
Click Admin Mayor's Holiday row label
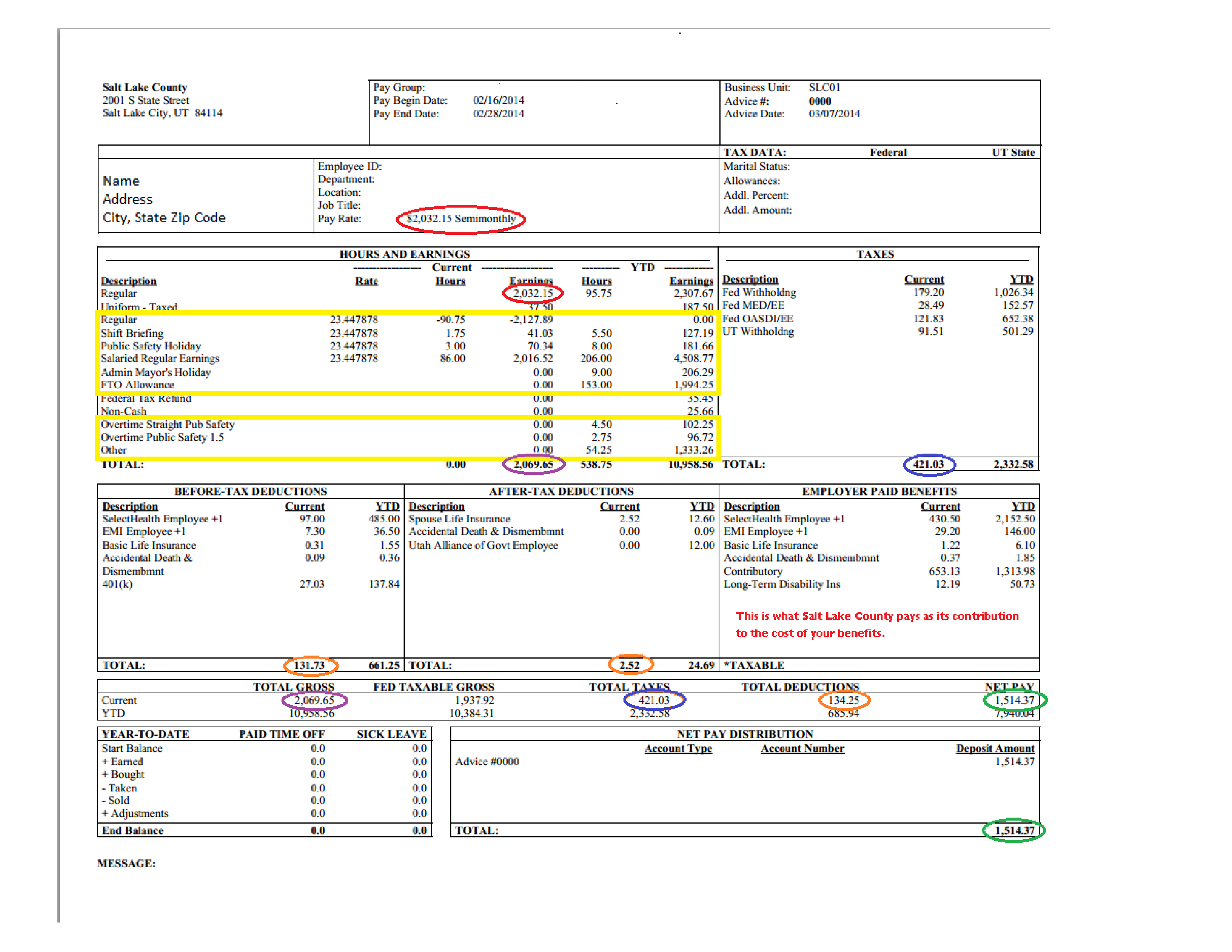point(156,372)
